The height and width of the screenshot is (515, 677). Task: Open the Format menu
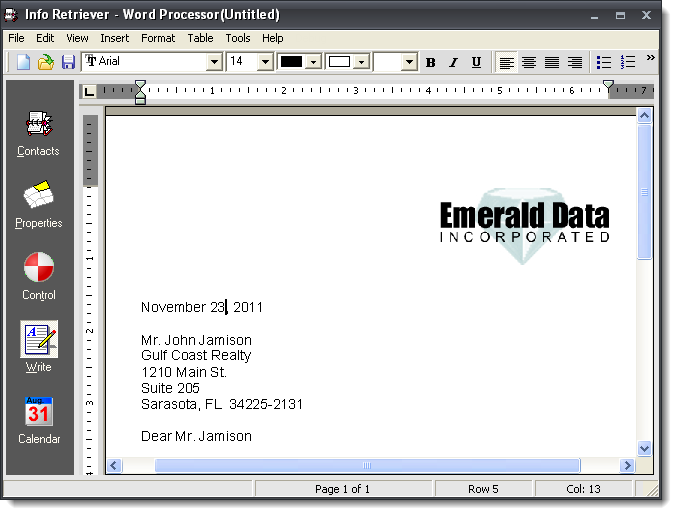(158, 38)
